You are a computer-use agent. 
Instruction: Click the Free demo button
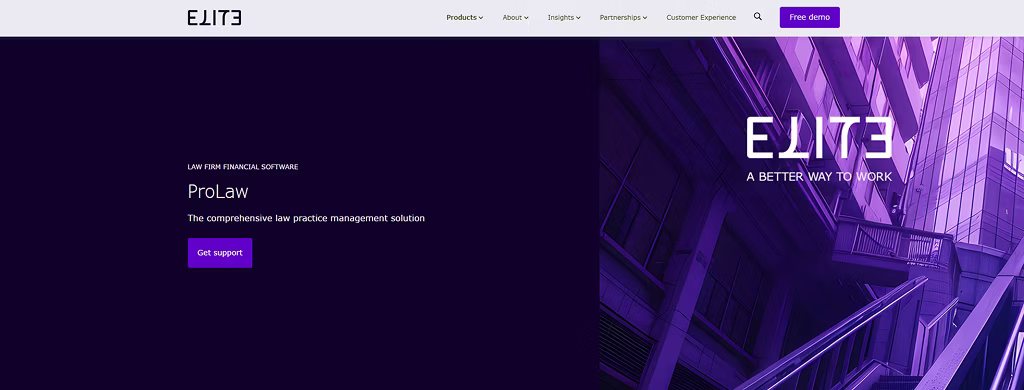point(809,18)
